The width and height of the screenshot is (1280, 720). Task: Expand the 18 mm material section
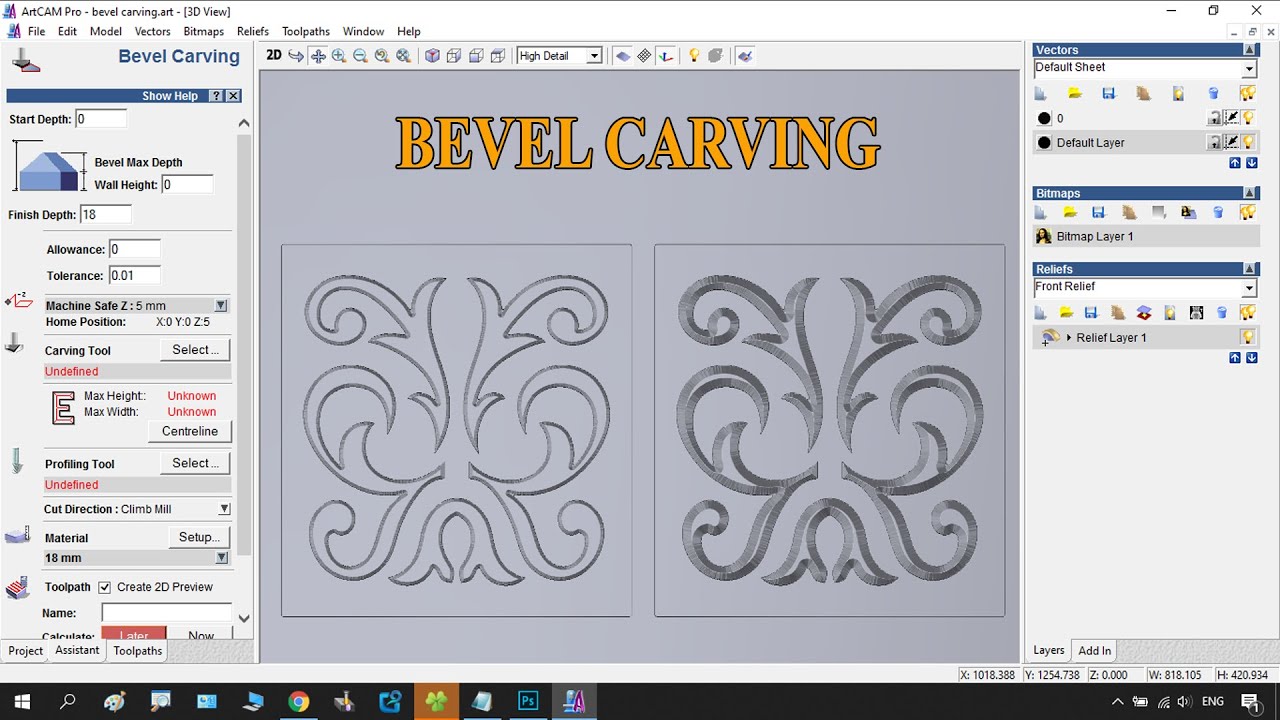(221, 558)
